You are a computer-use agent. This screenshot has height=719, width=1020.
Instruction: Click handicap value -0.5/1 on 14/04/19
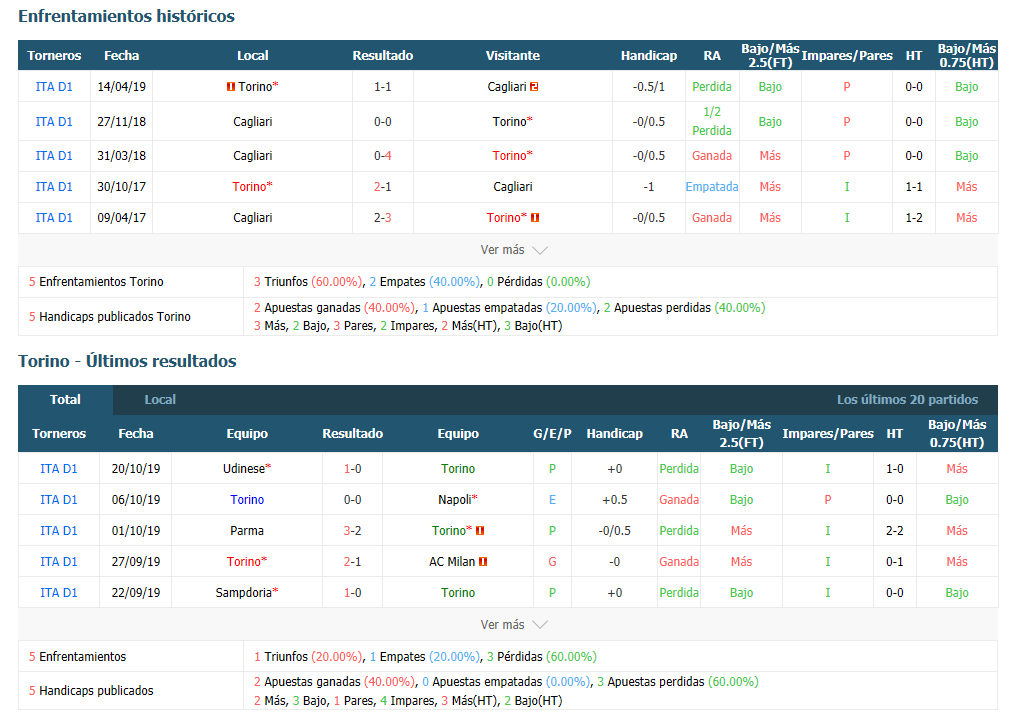click(x=649, y=87)
